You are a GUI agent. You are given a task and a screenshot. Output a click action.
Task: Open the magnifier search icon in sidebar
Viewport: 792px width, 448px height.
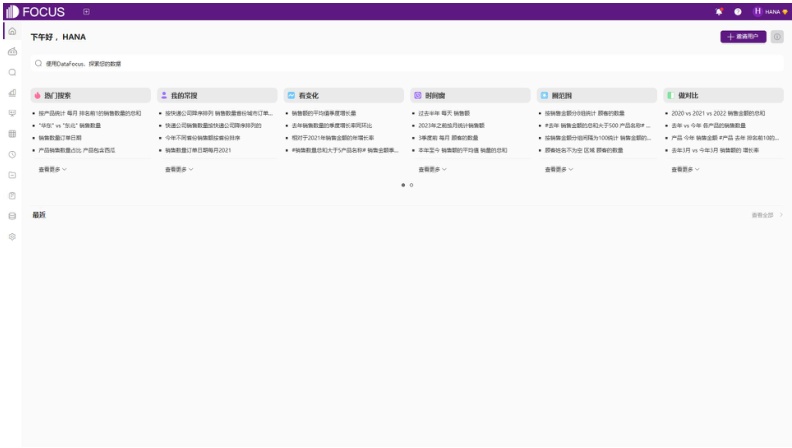pos(13,72)
